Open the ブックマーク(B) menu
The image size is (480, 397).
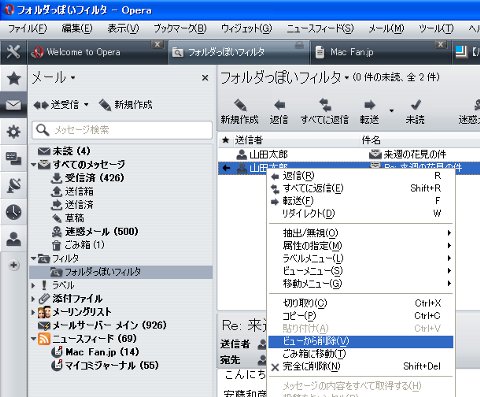180,29
